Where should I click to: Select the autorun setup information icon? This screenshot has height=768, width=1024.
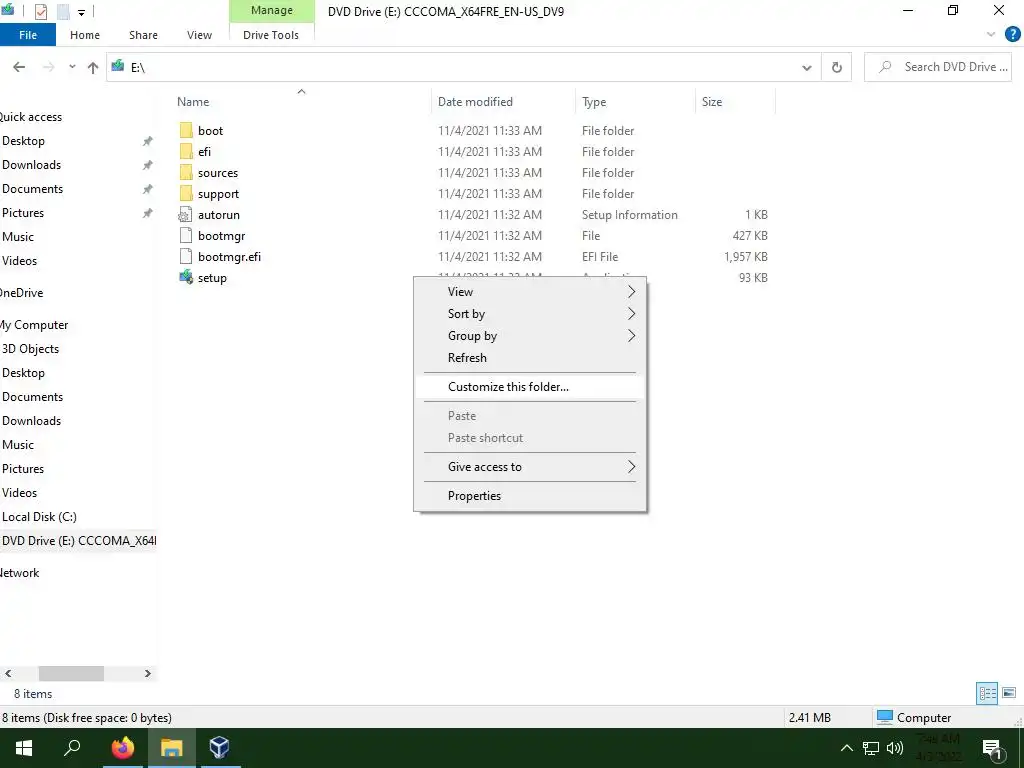point(185,215)
